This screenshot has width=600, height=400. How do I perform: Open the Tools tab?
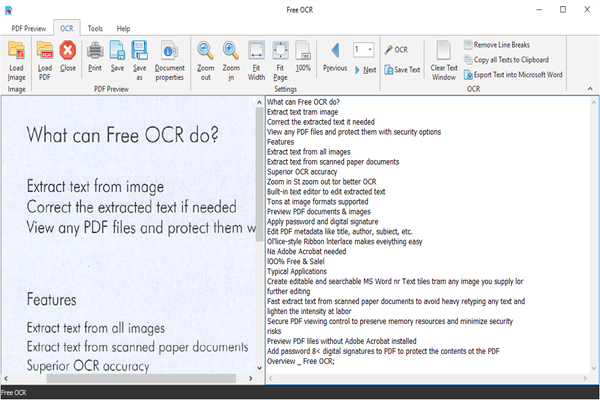coord(94,29)
